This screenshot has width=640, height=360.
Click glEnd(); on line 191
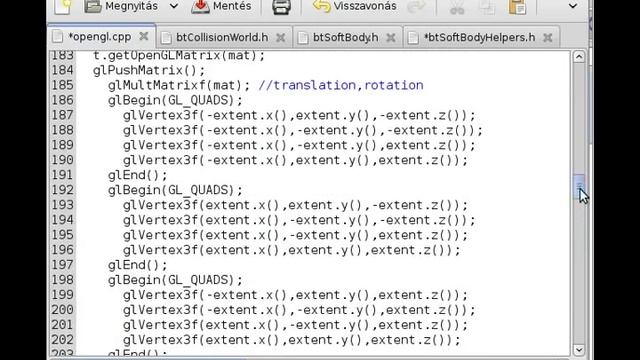tap(138, 175)
